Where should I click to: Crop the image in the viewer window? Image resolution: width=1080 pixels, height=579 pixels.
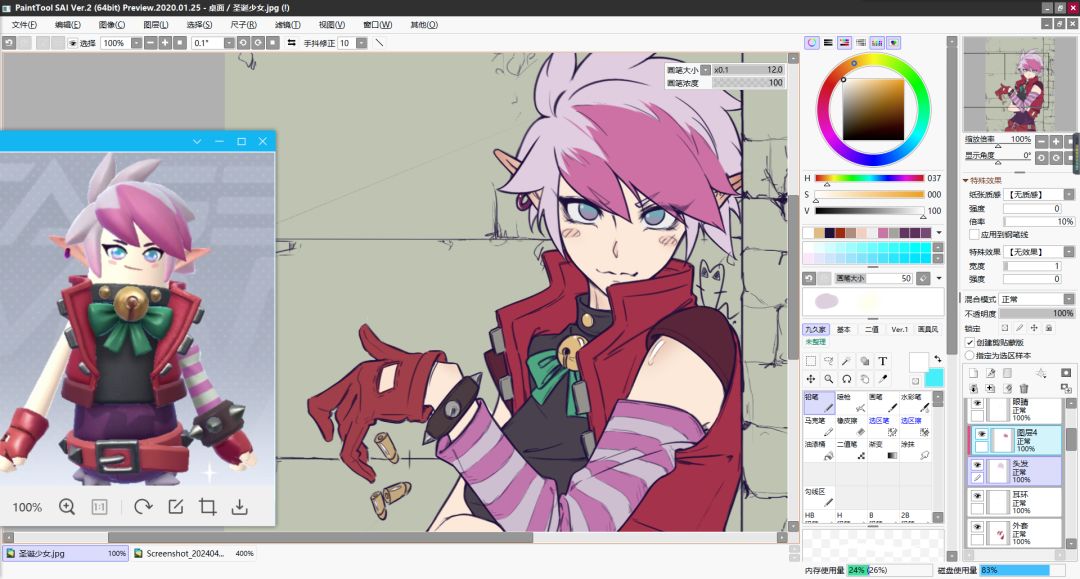coord(207,507)
